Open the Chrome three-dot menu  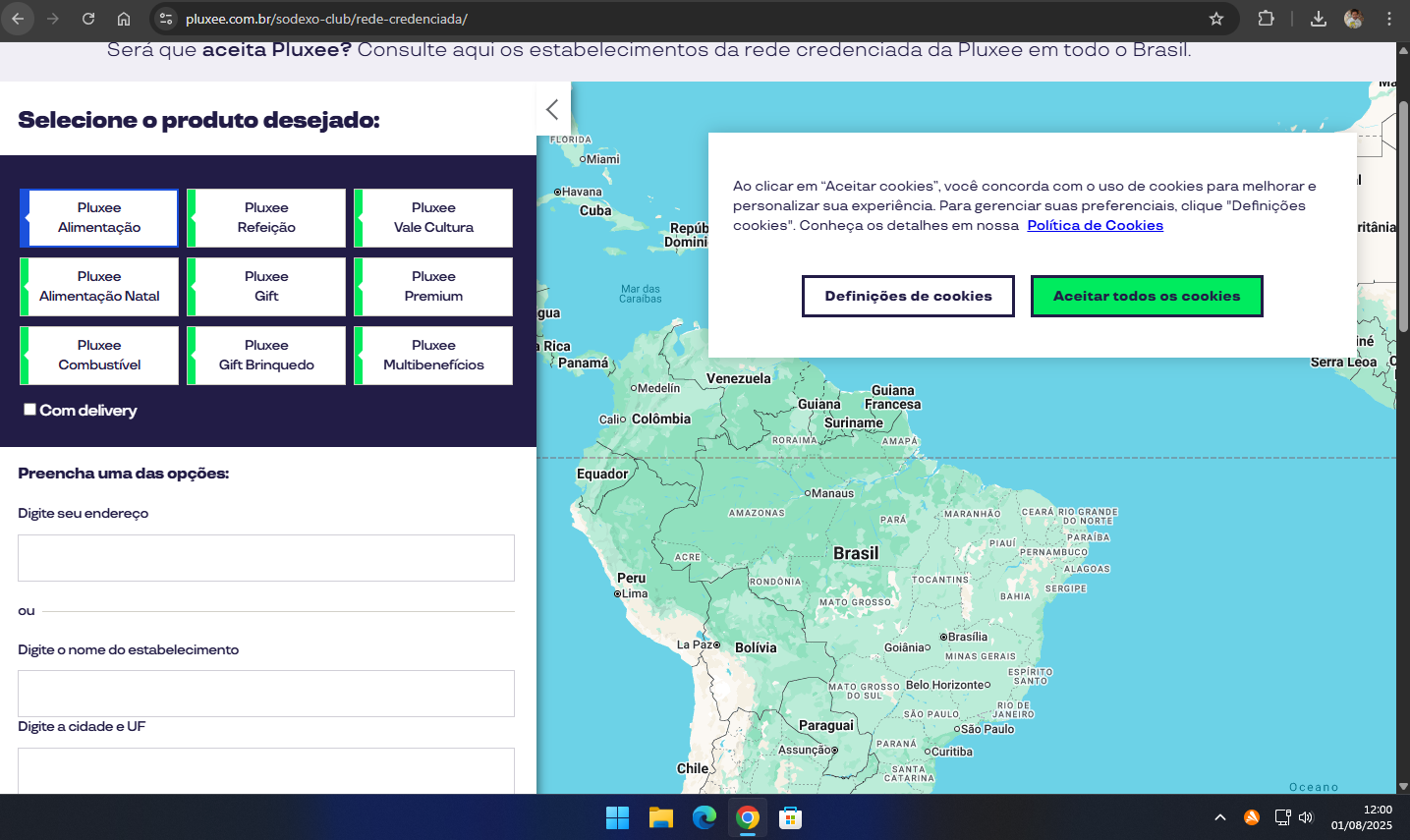(x=1389, y=19)
